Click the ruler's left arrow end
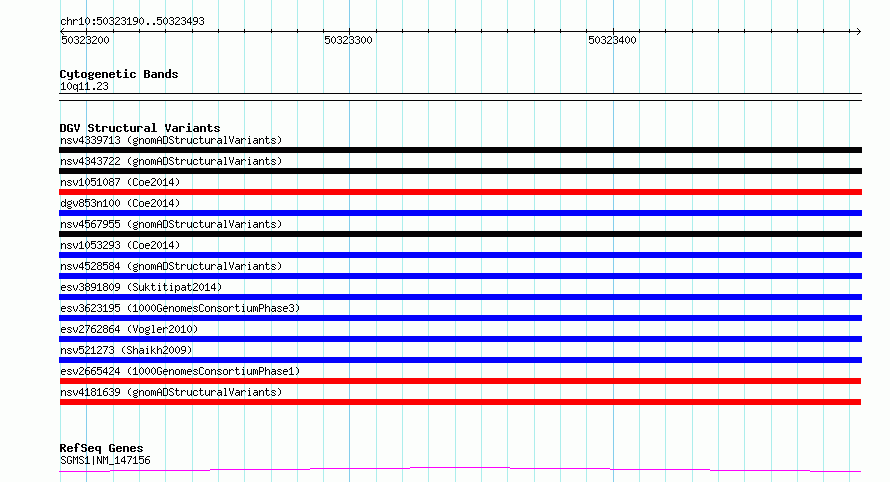 click(63, 31)
